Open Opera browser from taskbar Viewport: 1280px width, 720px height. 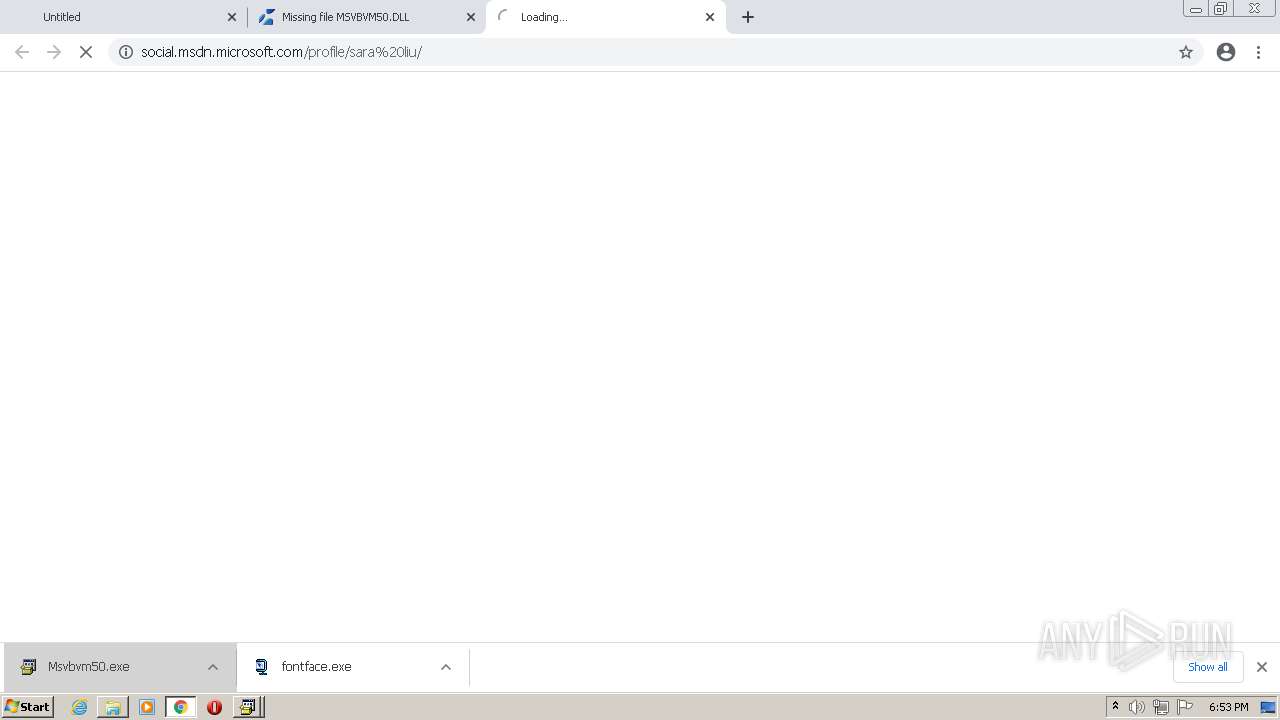point(214,707)
